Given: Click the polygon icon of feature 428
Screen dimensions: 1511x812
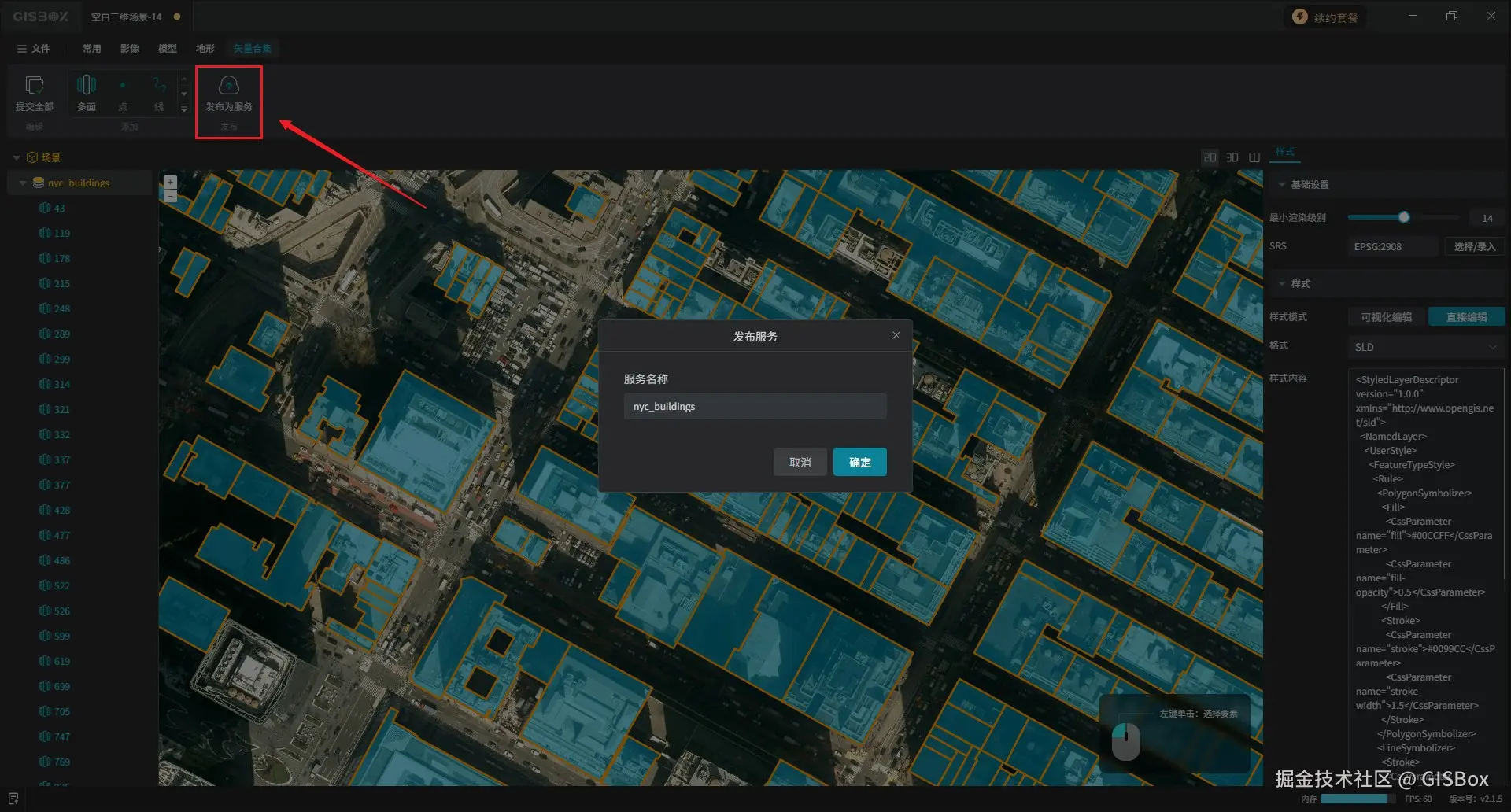Looking at the screenshot, I should (x=45, y=510).
